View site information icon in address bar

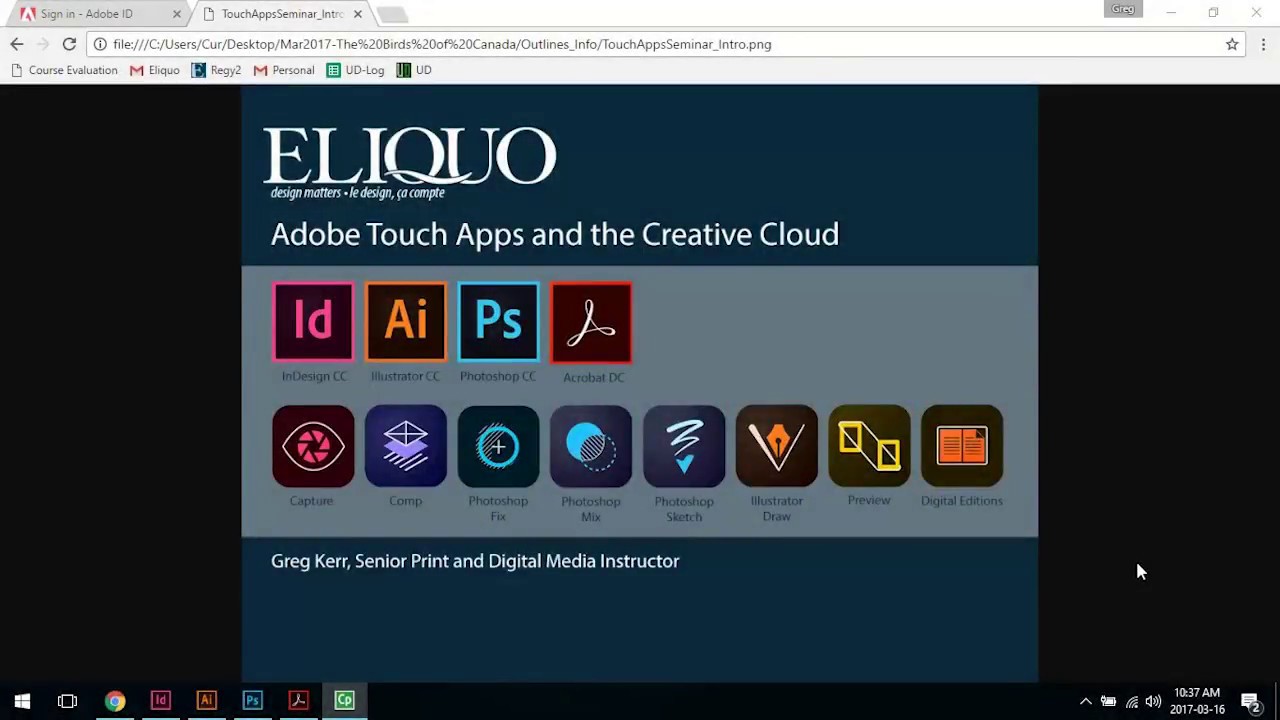click(100, 44)
